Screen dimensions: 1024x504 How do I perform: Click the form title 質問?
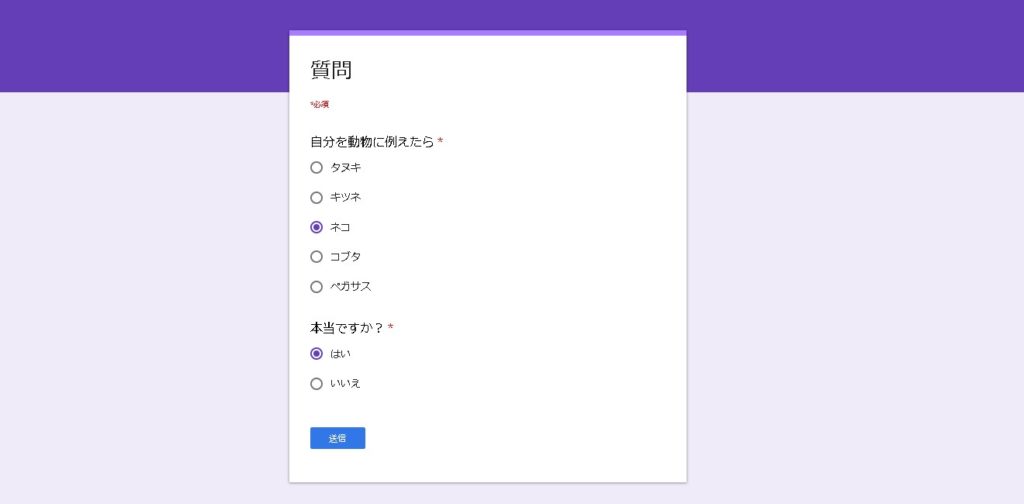(x=331, y=70)
